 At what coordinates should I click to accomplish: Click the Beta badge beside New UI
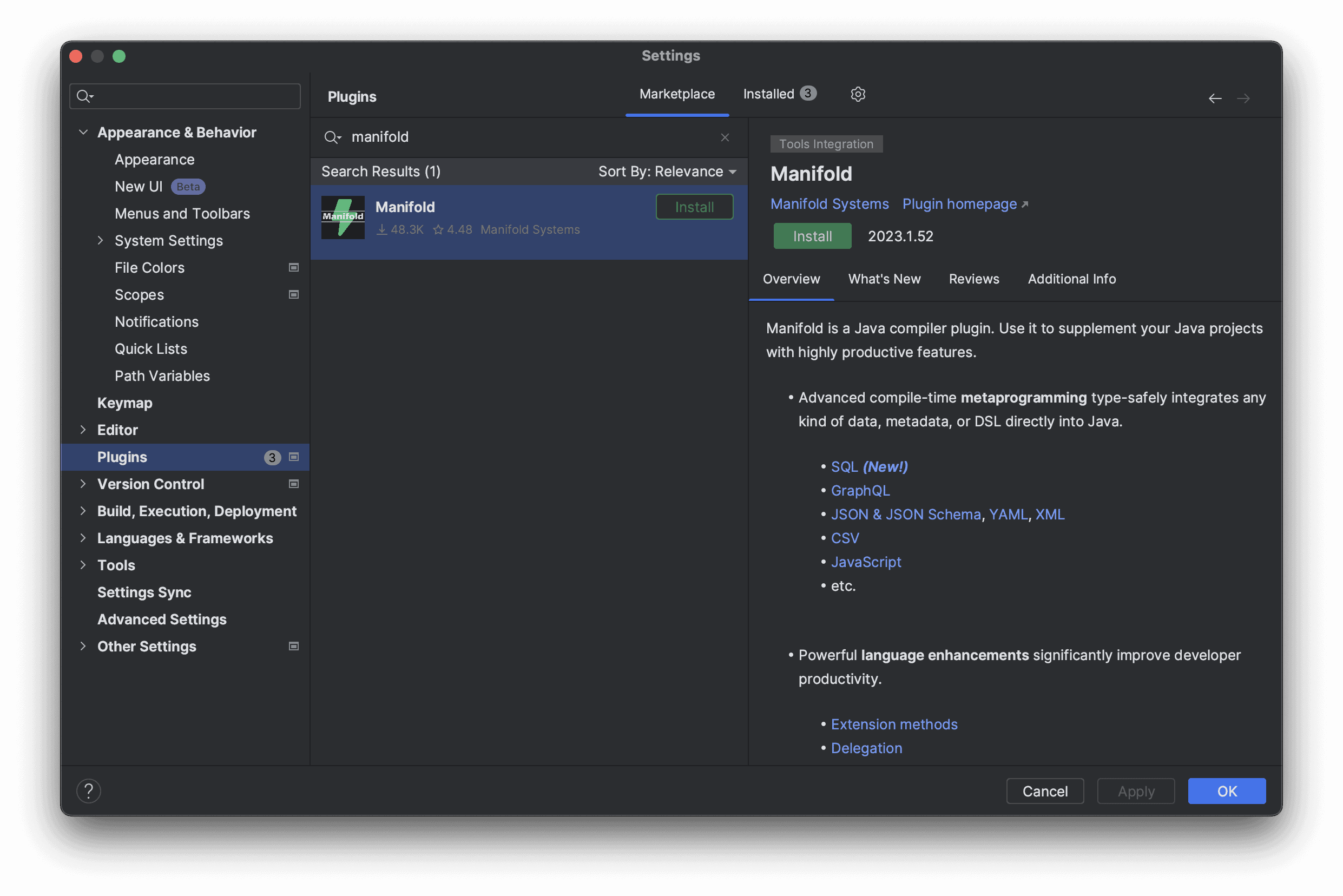(x=188, y=187)
